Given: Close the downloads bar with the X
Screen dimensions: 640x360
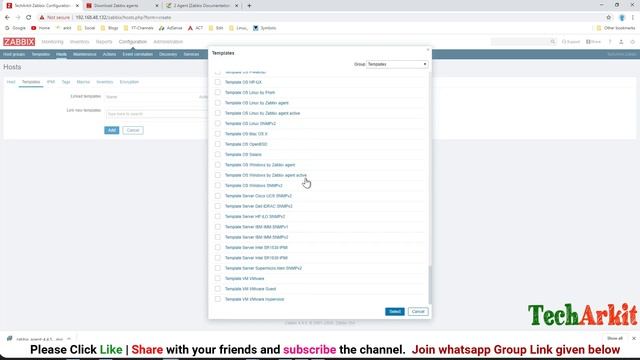Looking at the screenshot, I should pyautogui.click(x=633, y=338).
